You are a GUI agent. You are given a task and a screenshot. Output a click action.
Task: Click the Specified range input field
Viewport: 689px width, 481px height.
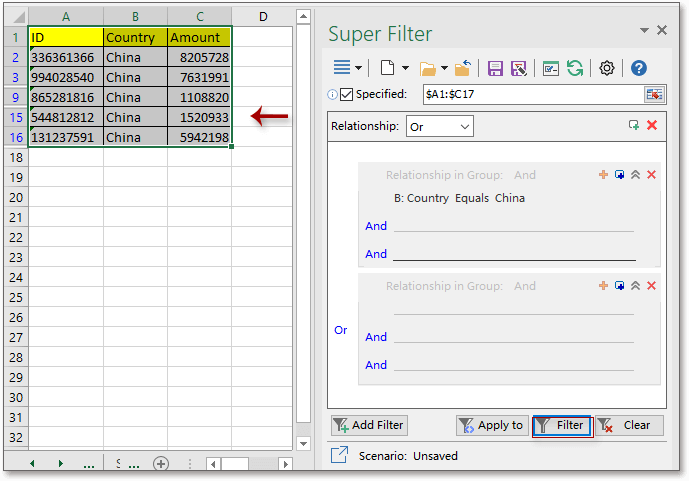tap(530, 94)
